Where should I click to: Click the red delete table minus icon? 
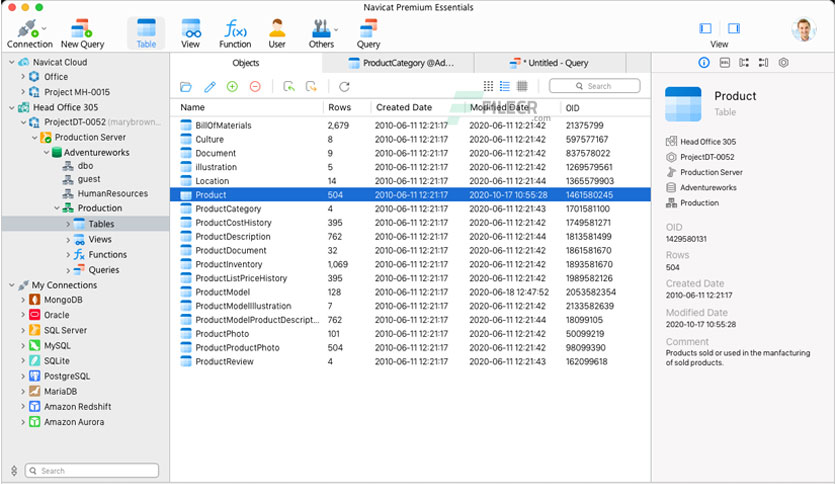255,86
